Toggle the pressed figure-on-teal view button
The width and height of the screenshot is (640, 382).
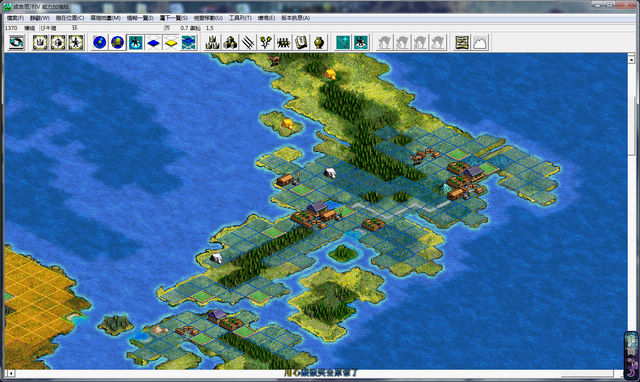tap(135, 42)
